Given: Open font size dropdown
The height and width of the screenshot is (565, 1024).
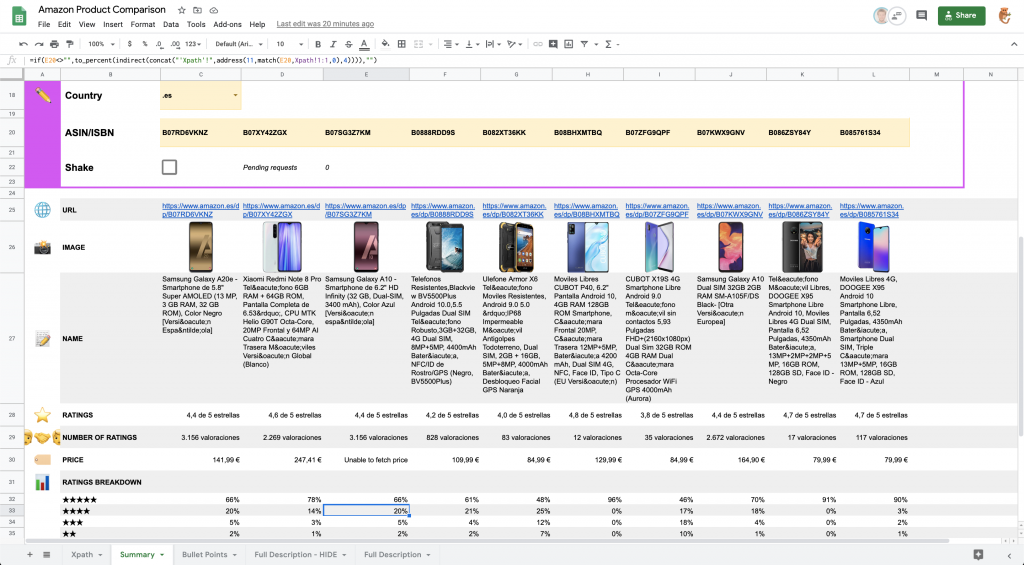Looking at the screenshot, I should 289,44.
